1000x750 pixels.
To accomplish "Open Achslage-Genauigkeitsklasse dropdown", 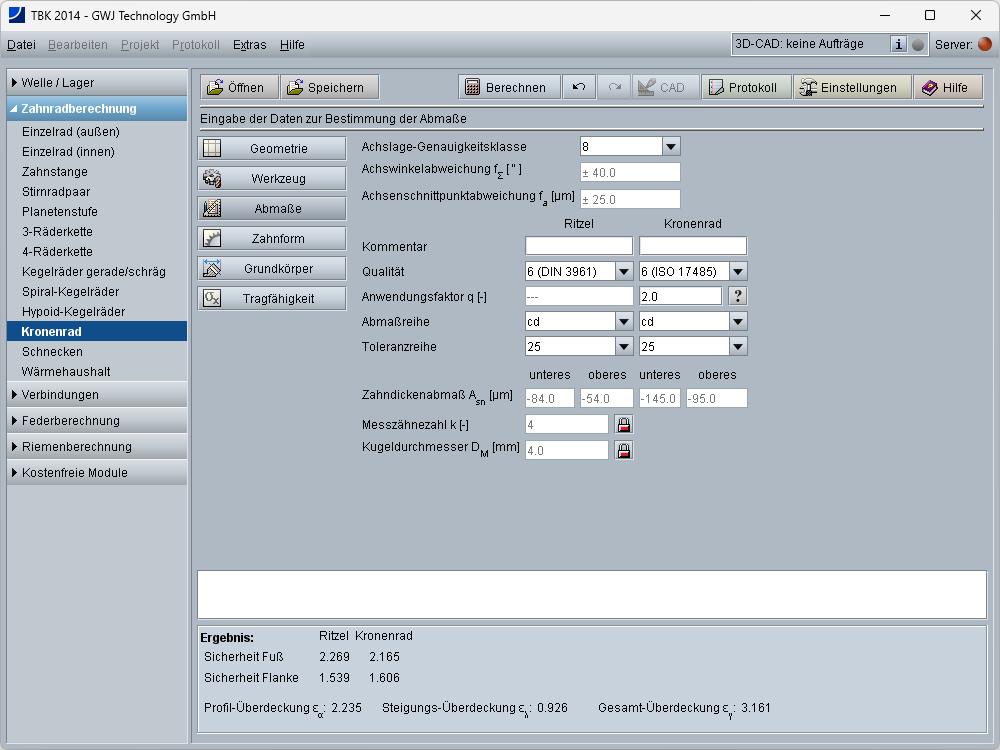I will pos(670,146).
